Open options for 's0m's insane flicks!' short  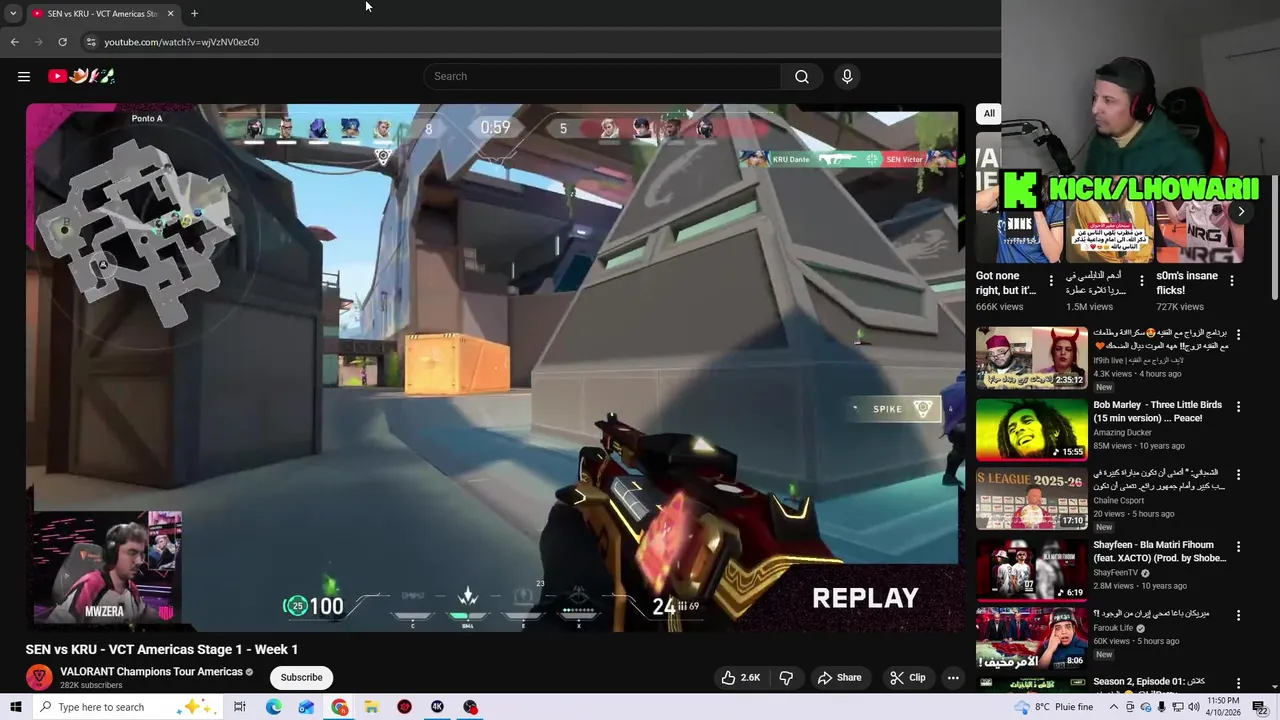pos(1231,281)
